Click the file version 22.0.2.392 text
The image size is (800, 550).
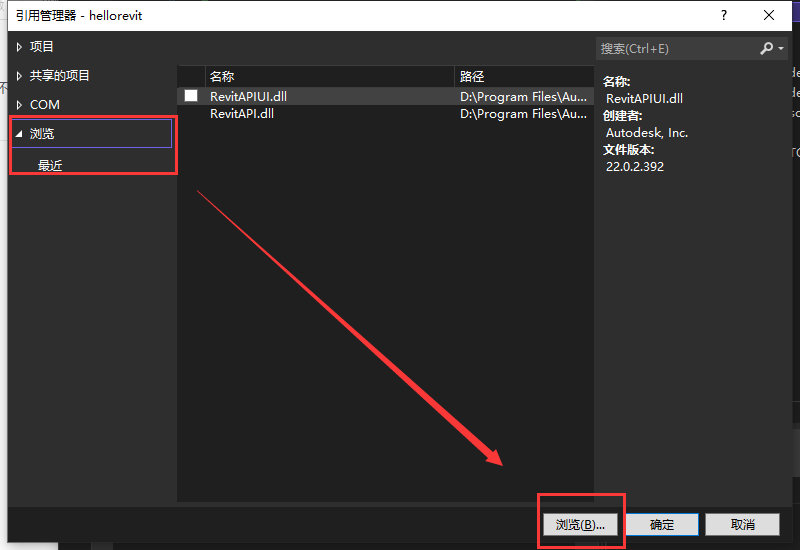(x=635, y=167)
